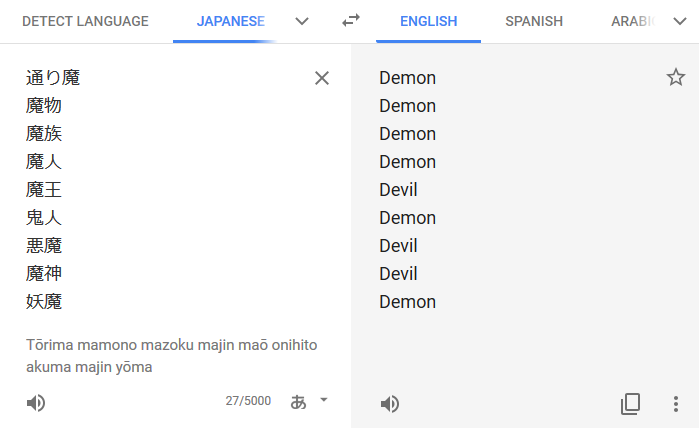Click the 悪魔 line in source text
This screenshot has height=428, width=699.
44,246
